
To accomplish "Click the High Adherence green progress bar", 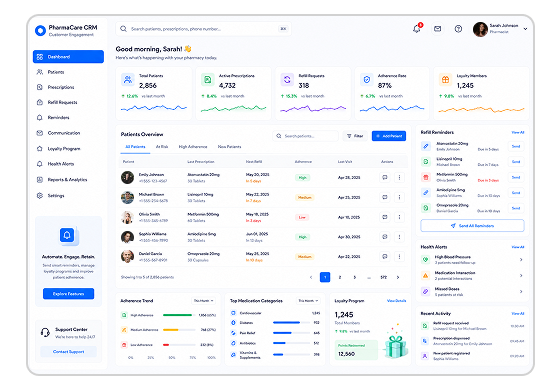I will [x=177, y=315].
